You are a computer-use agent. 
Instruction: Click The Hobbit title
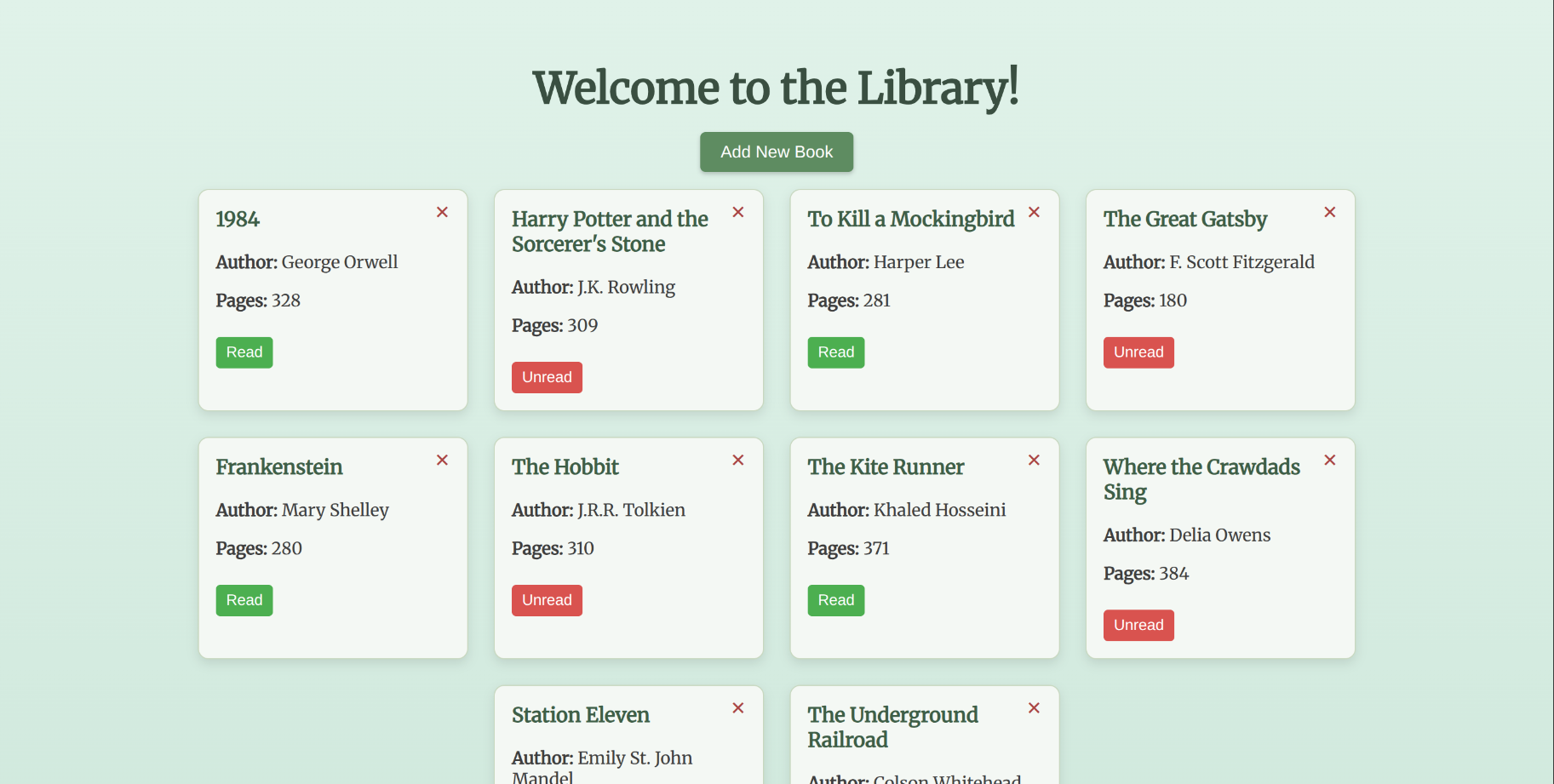click(565, 467)
